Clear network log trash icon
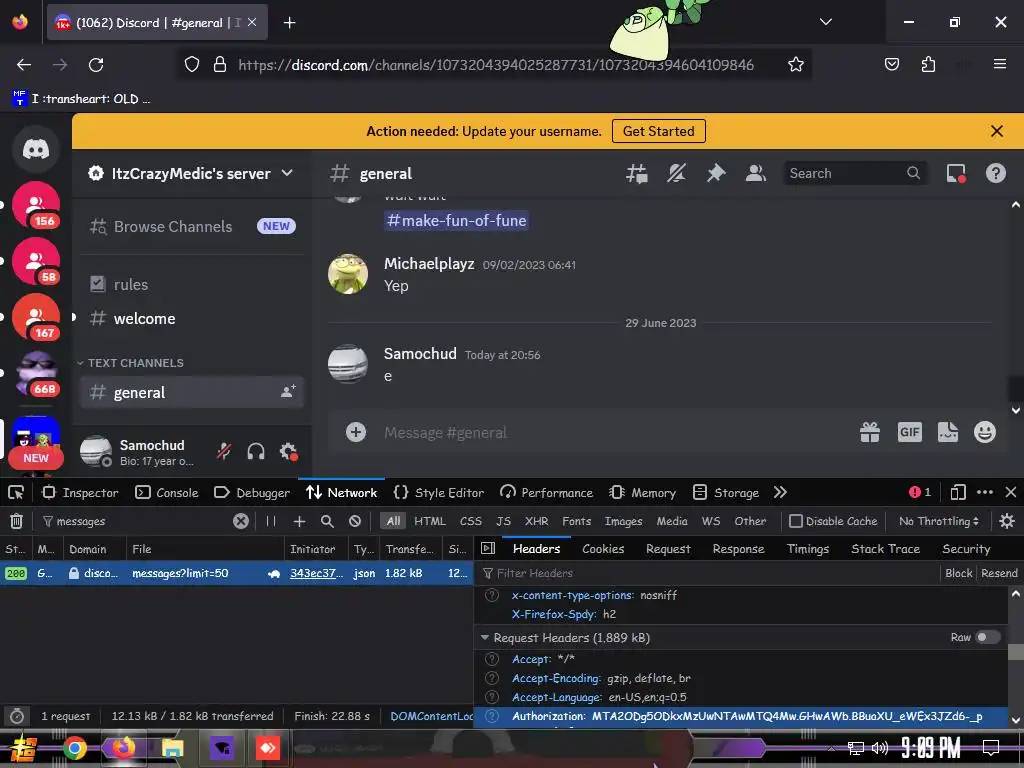This screenshot has height=768, width=1024. click(16, 521)
